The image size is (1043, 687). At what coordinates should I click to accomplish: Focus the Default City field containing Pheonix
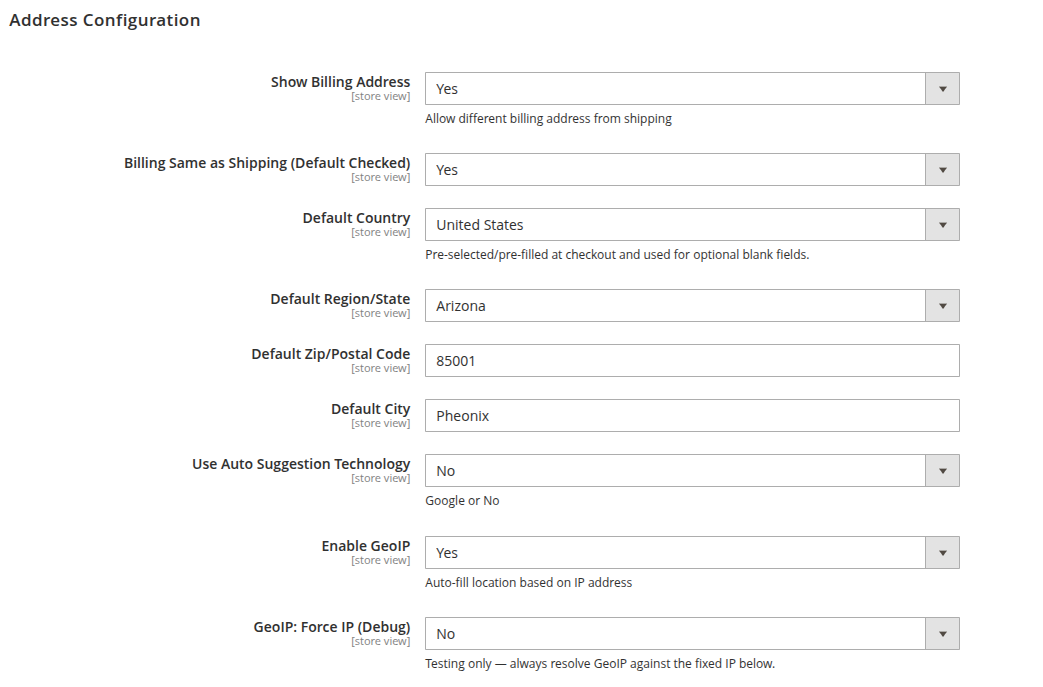[692, 416]
